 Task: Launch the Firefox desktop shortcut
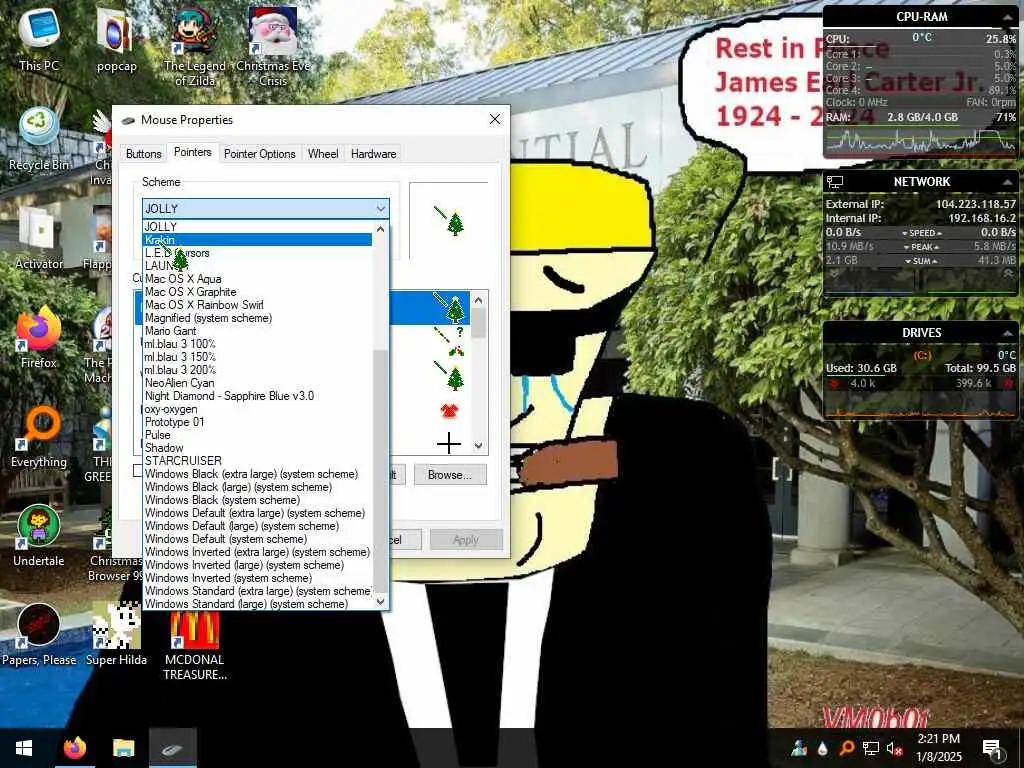click(39, 338)
